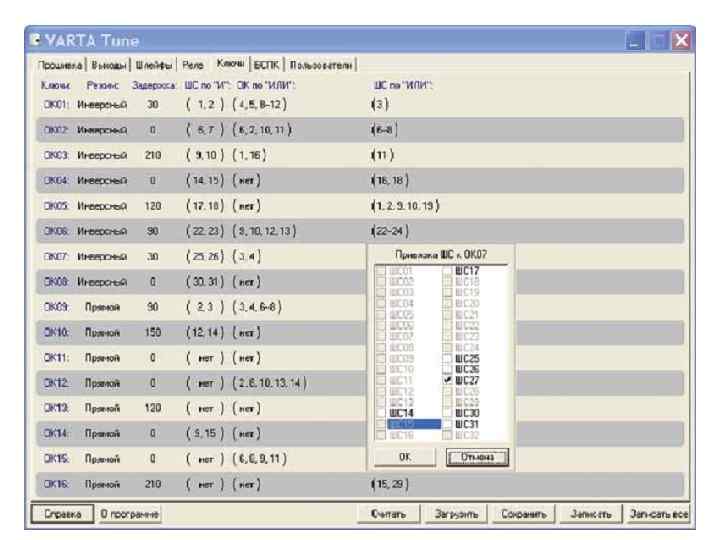This screenshot has width=720, height=540.
Task: Switch to the Выходы tab
Action: [x=108, y=65]
